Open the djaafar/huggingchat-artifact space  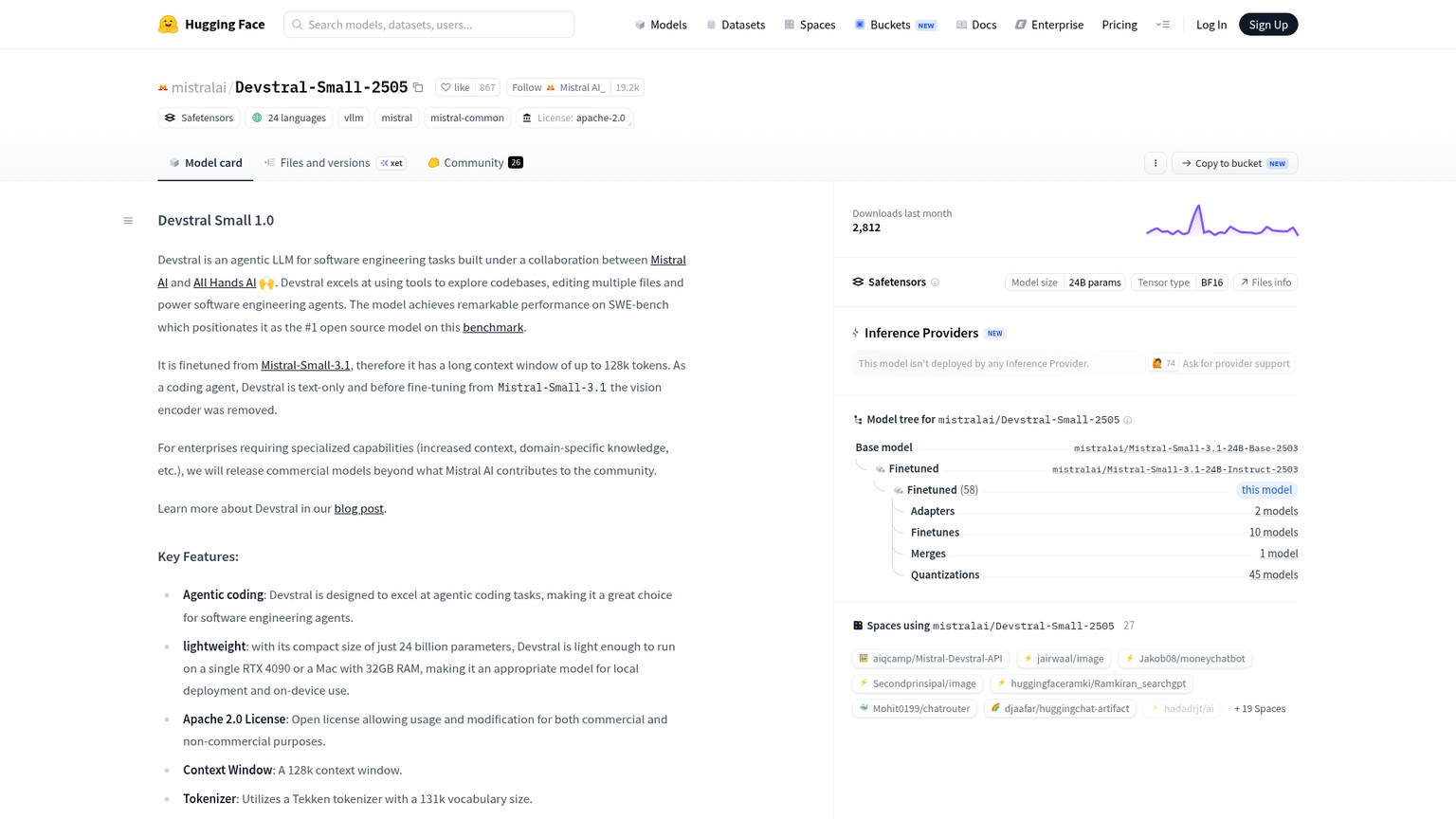click(x=1060, y=708)
